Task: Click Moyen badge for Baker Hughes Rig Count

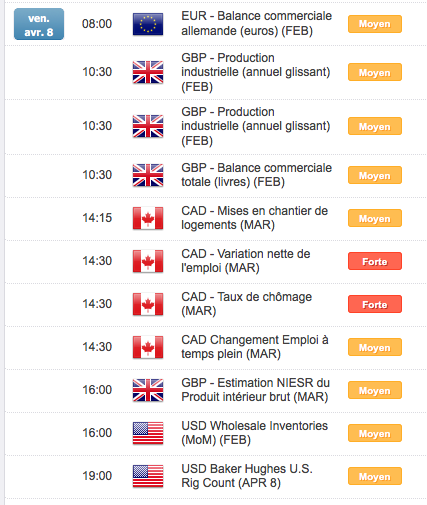Action: click(x=375, y=476)
